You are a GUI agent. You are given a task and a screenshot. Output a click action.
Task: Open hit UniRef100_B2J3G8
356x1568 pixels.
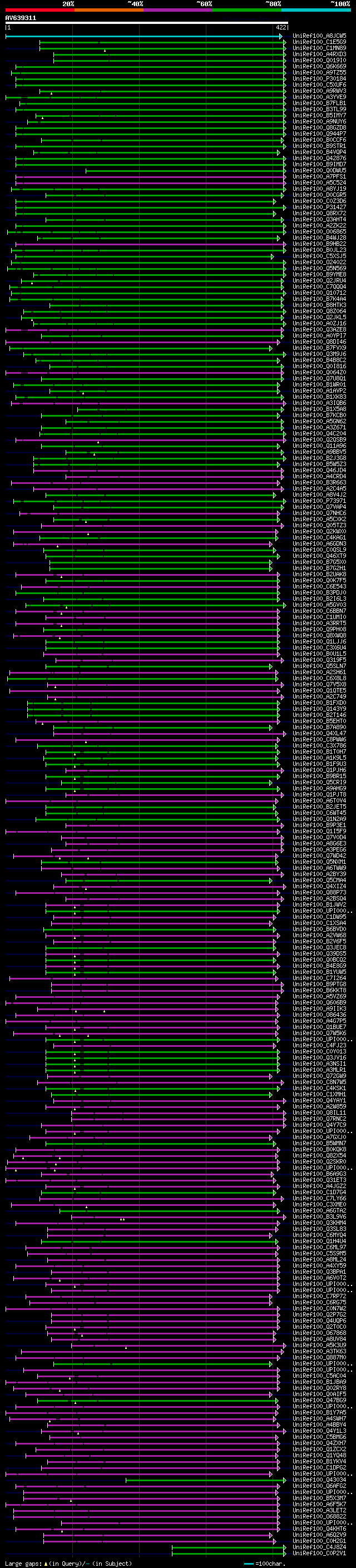[319, 458]
